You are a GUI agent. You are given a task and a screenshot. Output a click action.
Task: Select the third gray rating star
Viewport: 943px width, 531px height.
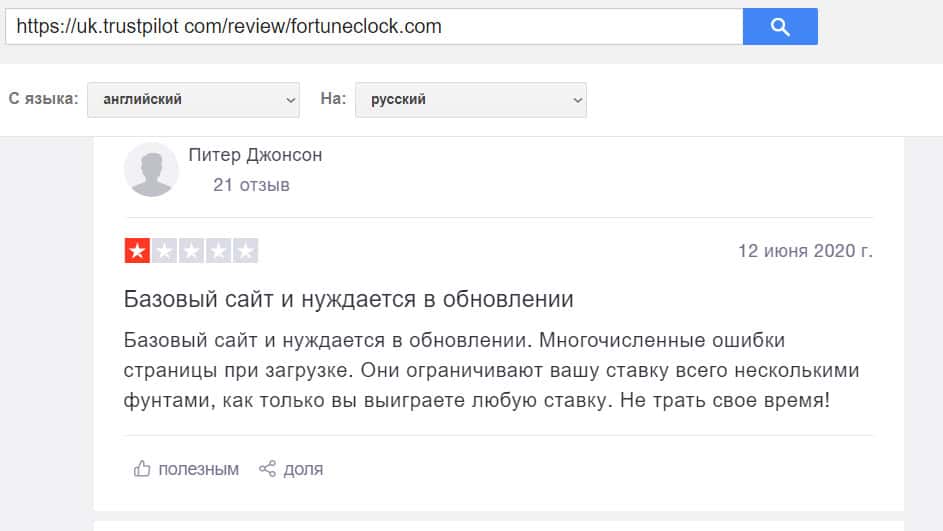click(191, 251)
